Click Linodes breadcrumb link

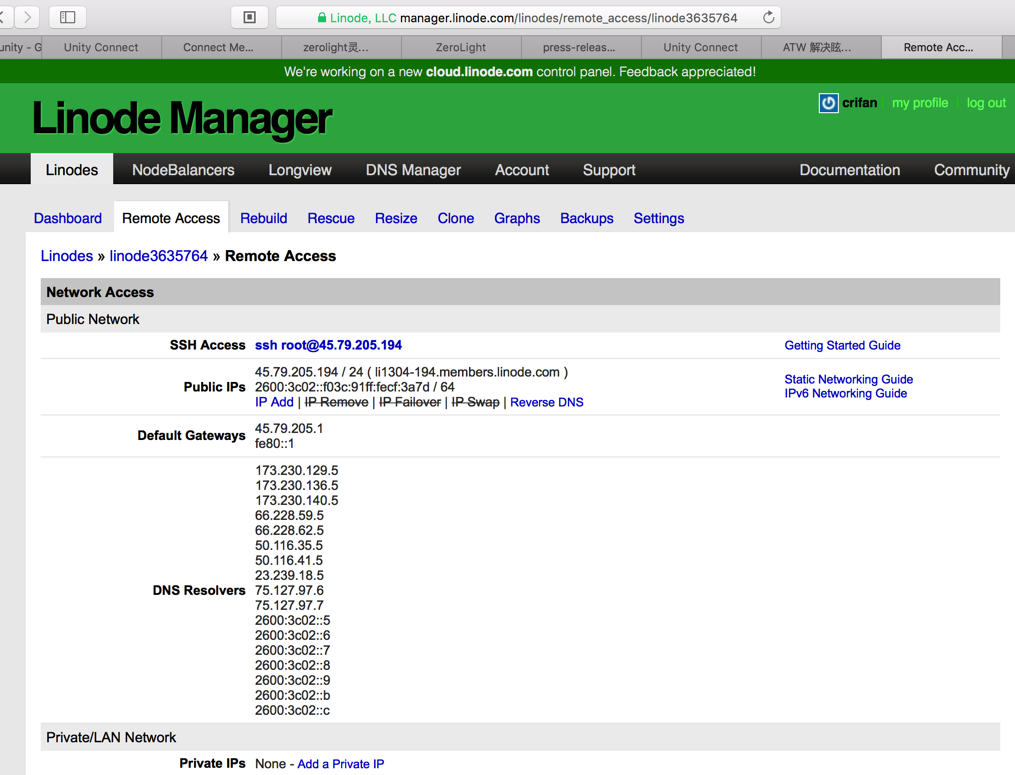67,256
